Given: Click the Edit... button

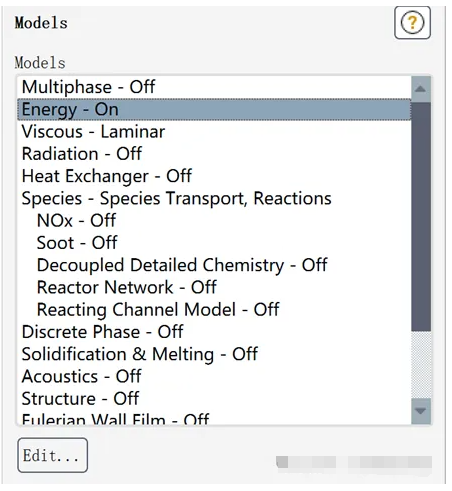Looking at the screenshot, I should pos(53,455).
